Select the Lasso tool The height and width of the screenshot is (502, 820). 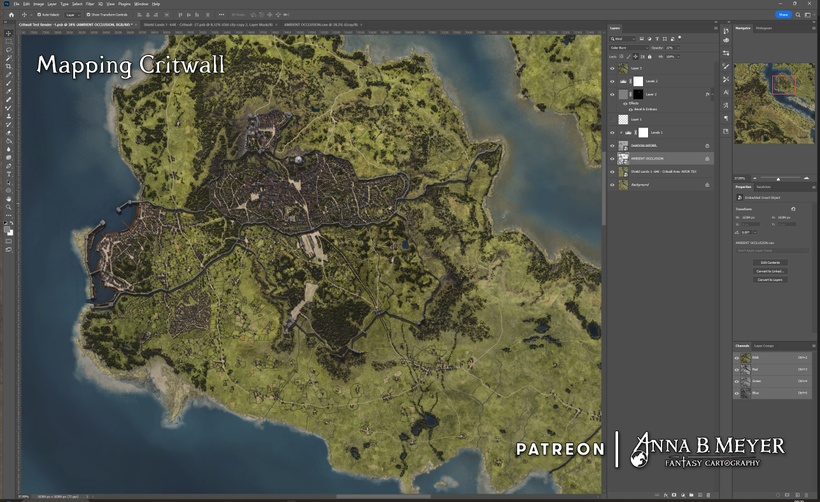8,50
